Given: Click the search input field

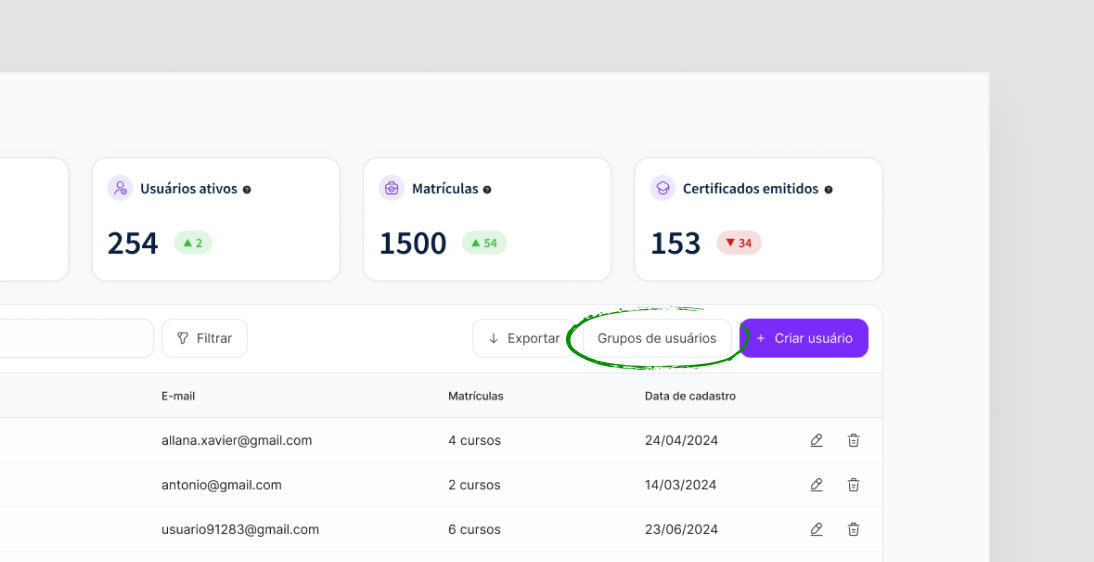Looking at the screenshot, I should coord(77,339).
